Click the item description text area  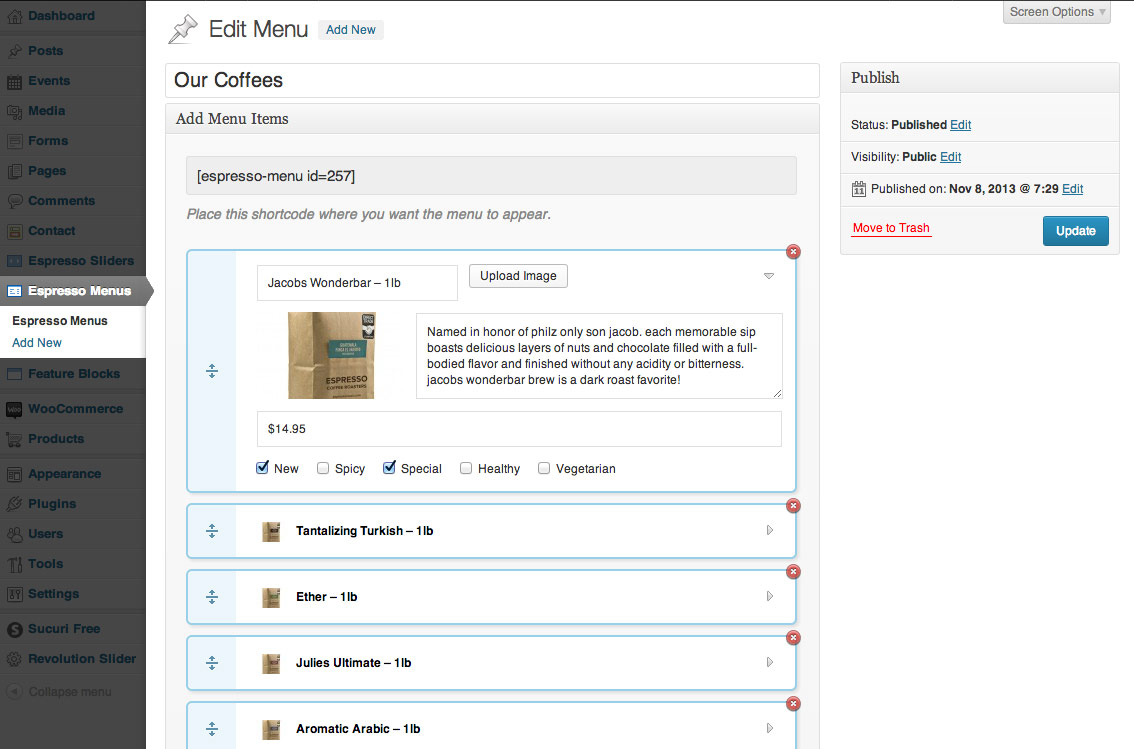[x=600, y=356]
